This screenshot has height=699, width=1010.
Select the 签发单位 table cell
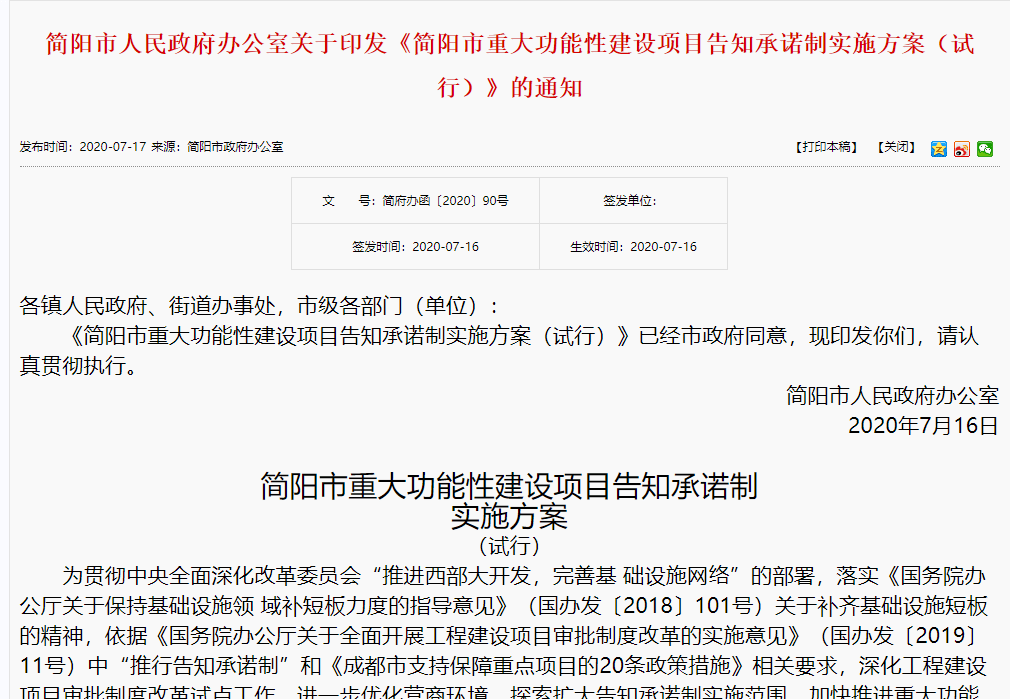[x=632, y=201]
